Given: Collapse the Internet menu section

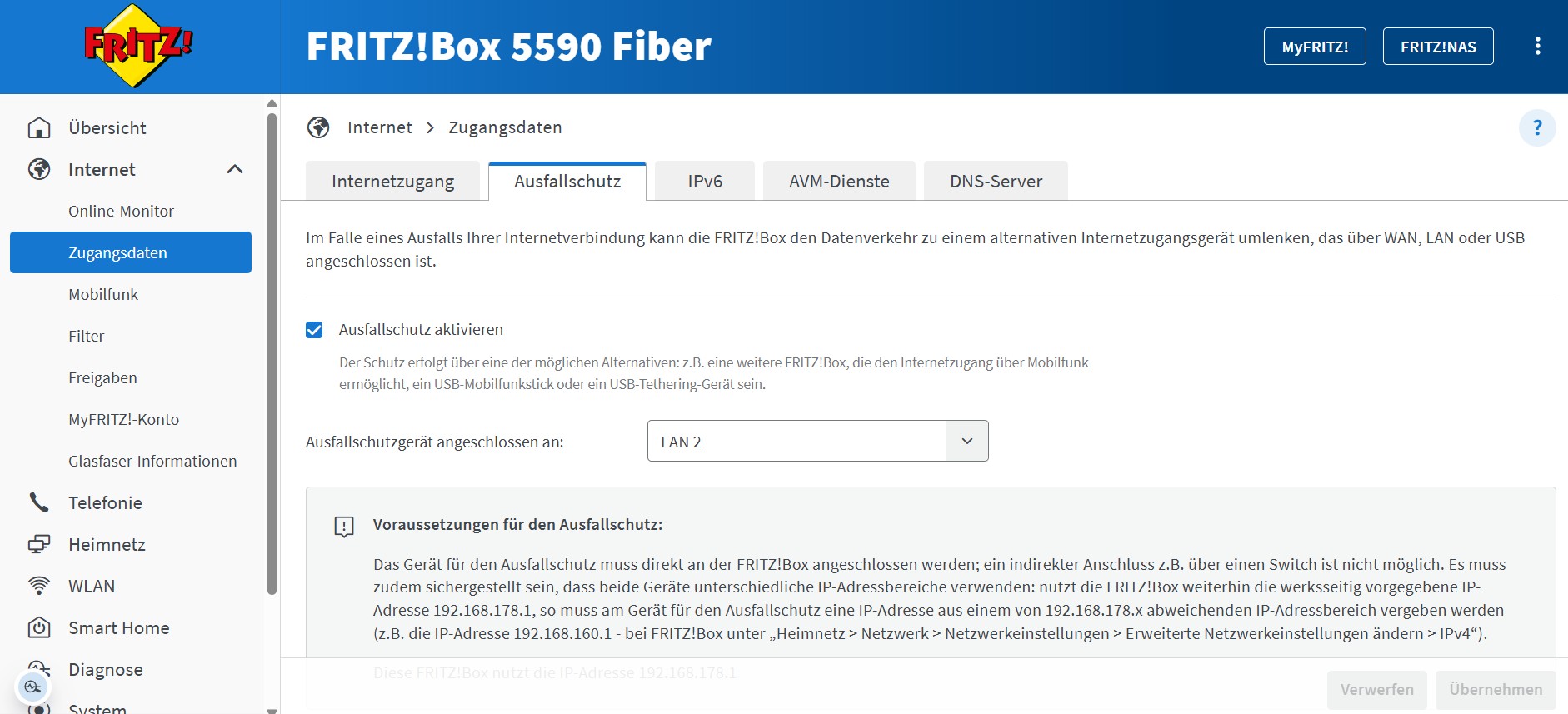Looking at the screenshot, I should click(235, 170).
